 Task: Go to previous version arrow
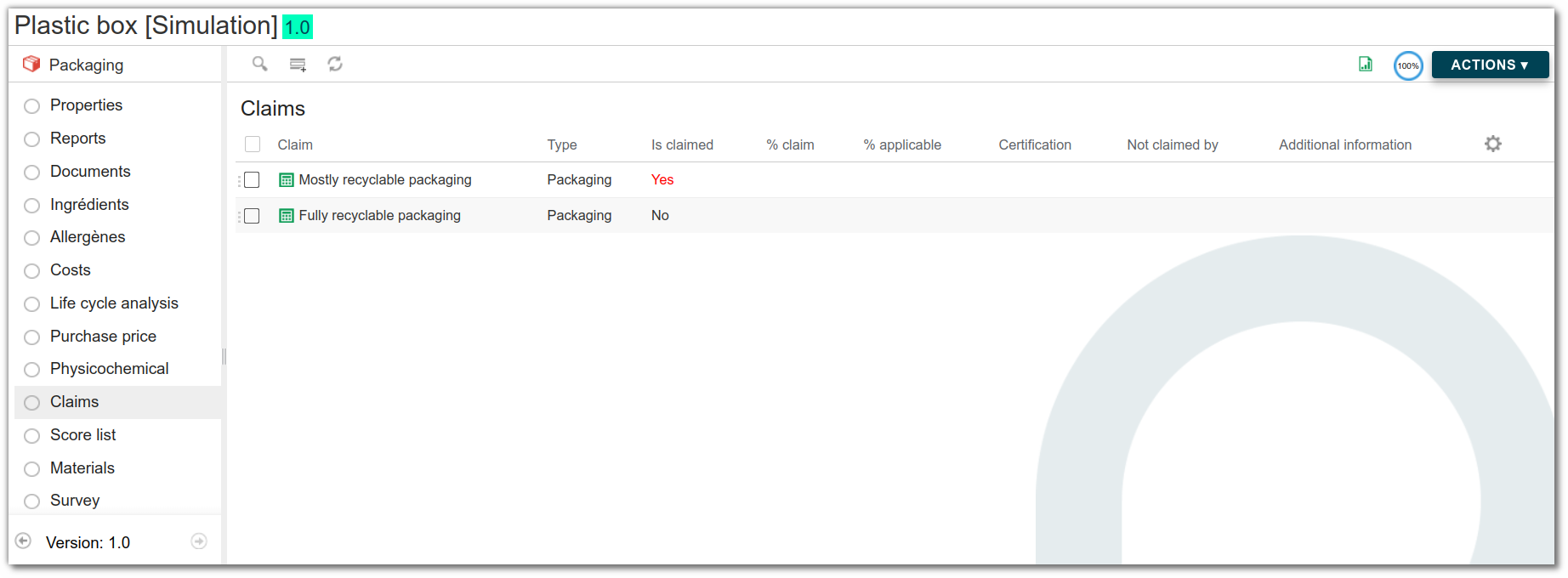point(24,541)
